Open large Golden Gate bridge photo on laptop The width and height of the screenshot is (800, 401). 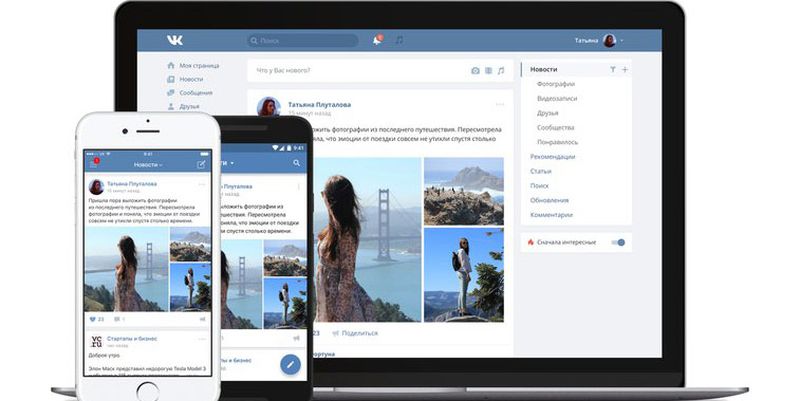pos(368,240)
